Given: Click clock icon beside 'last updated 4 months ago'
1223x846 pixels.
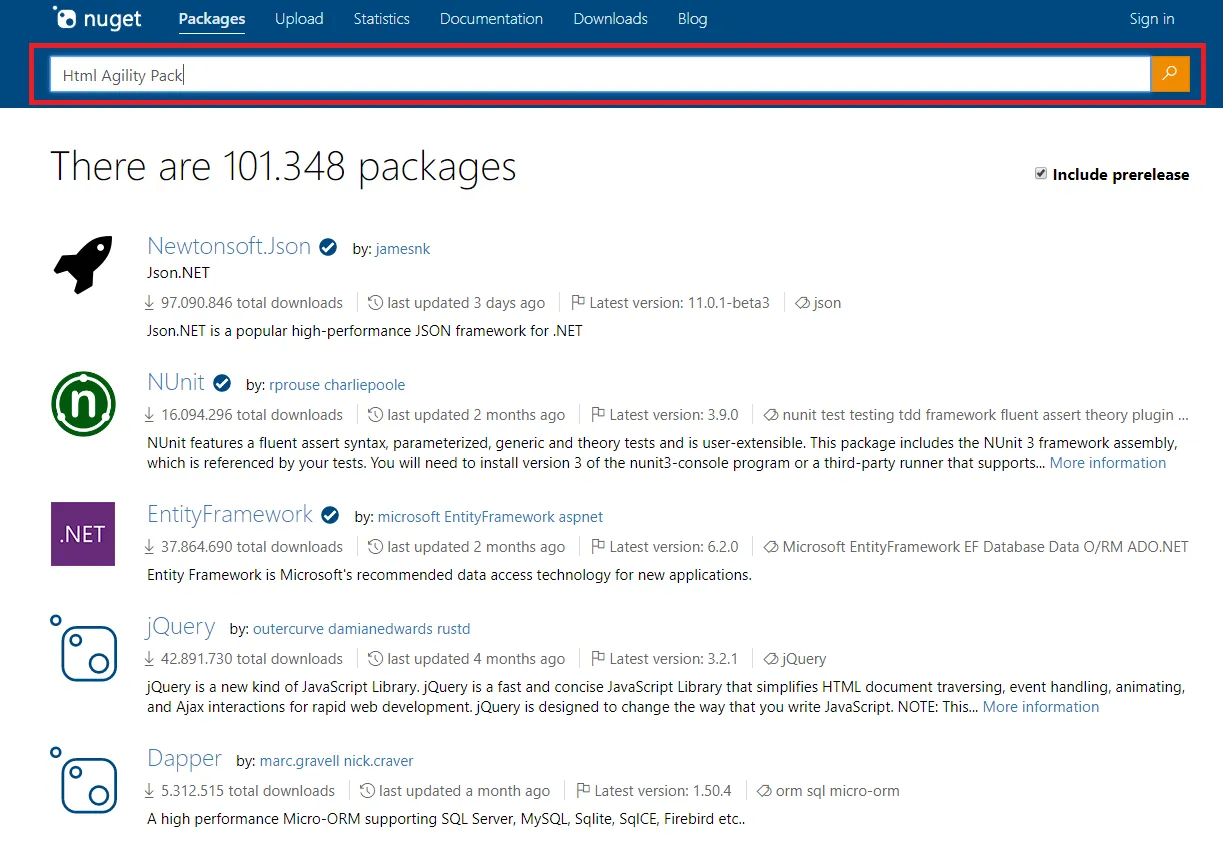Looking at the screenshot, I should [375, 659].
